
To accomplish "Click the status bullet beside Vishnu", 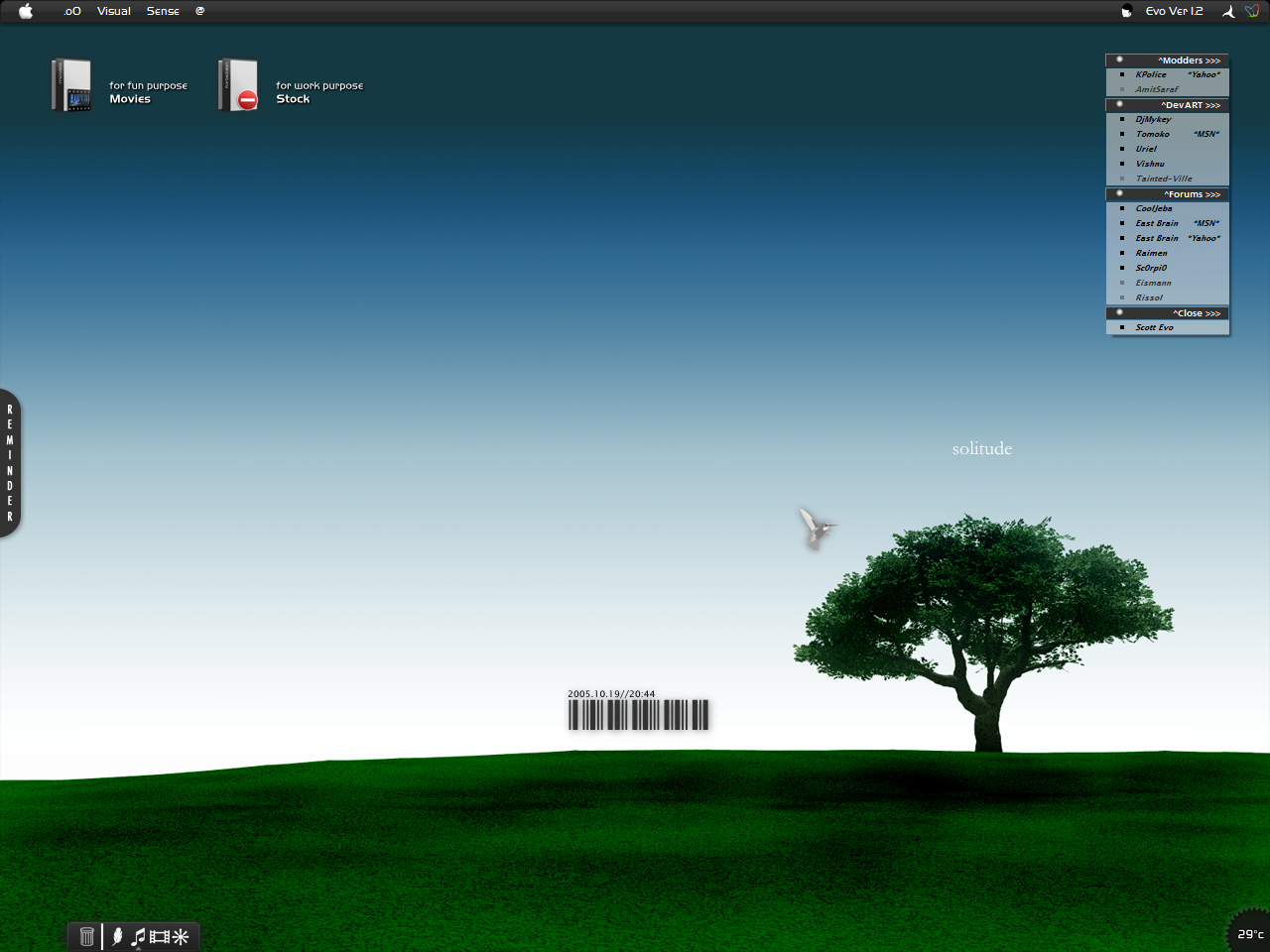I will [x=1122, y=164].
